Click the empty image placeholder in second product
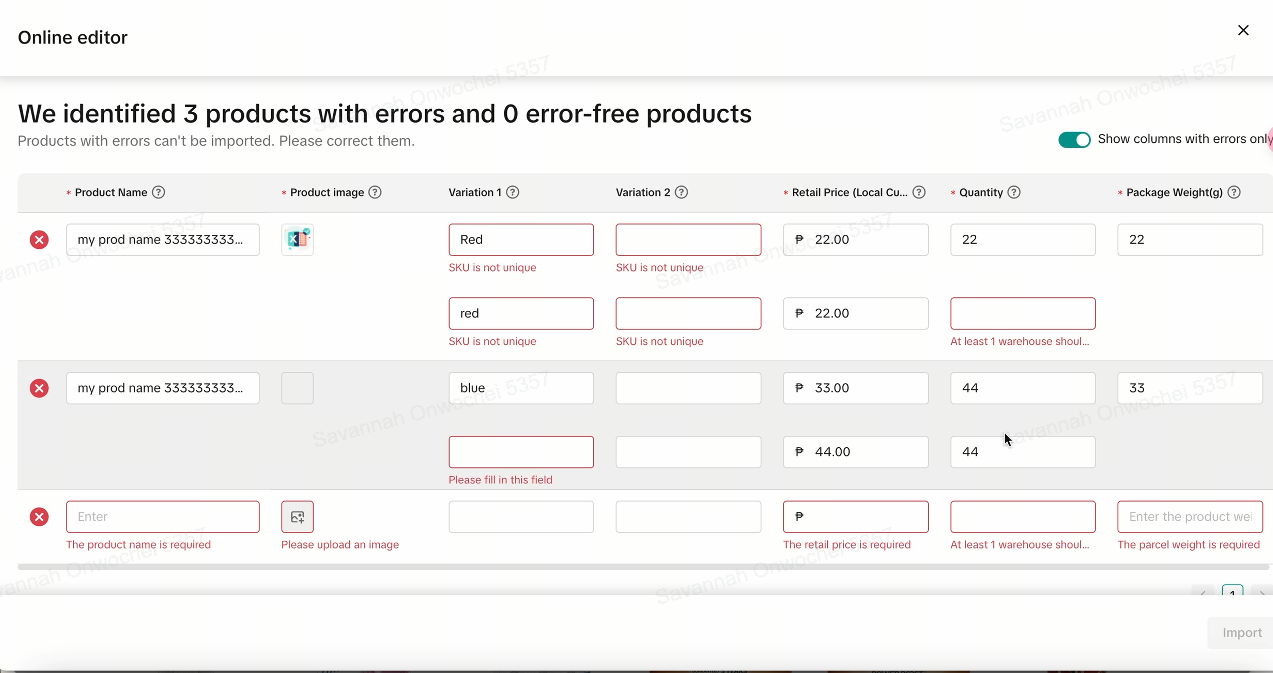This screenshot has width=1273, height=673. pyautogui.click(x=298, y=388)
